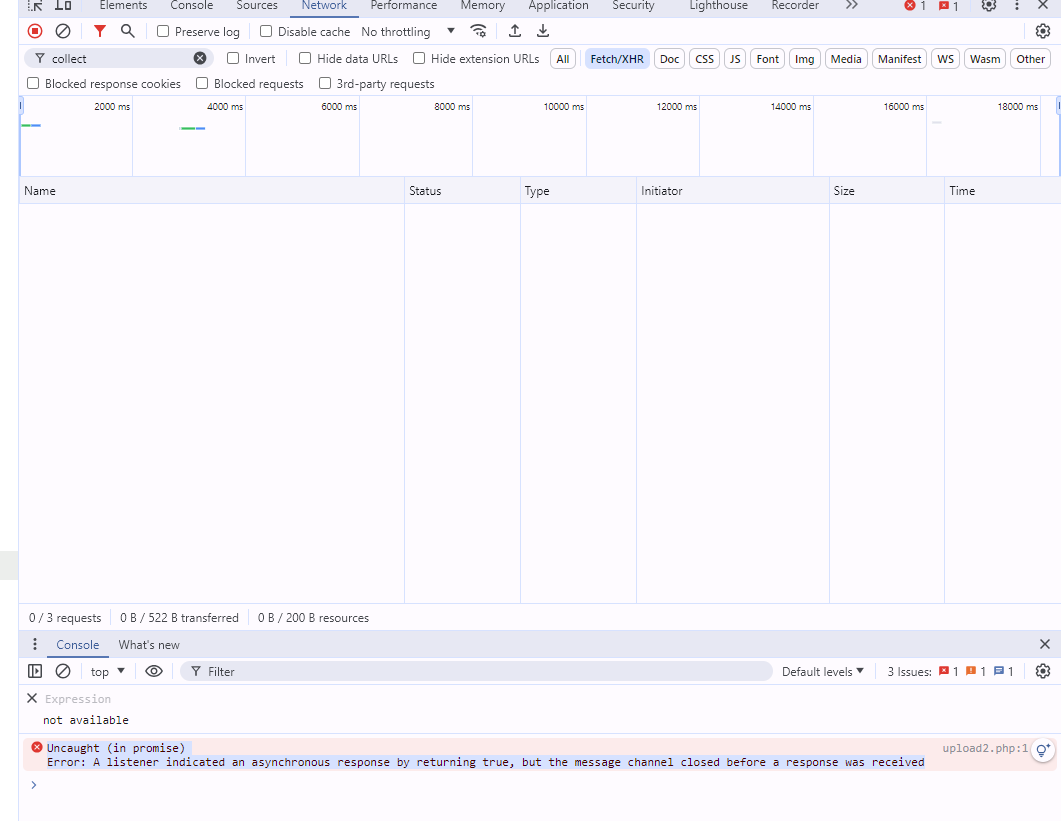Enable Disable cache checkbox
1061x821 pixels.
coord(266,31)
